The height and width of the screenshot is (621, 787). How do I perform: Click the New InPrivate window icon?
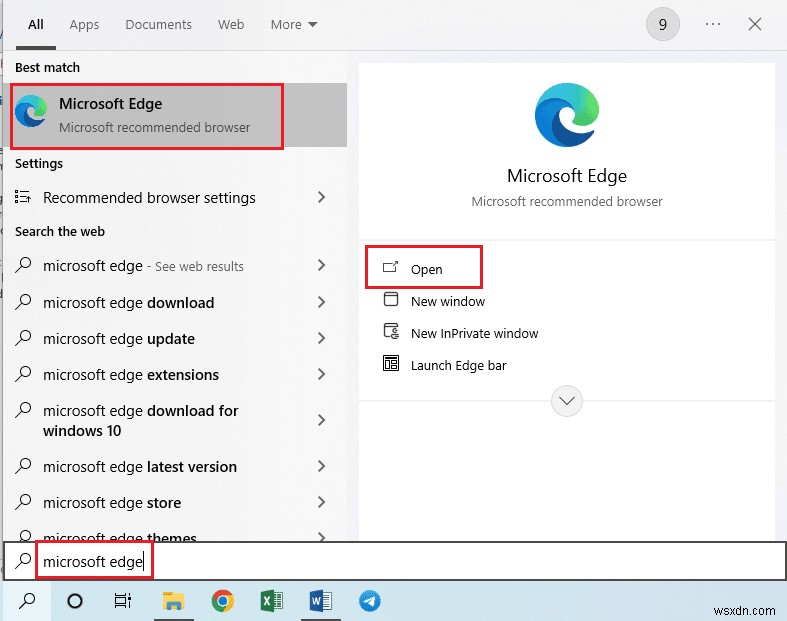391,331
